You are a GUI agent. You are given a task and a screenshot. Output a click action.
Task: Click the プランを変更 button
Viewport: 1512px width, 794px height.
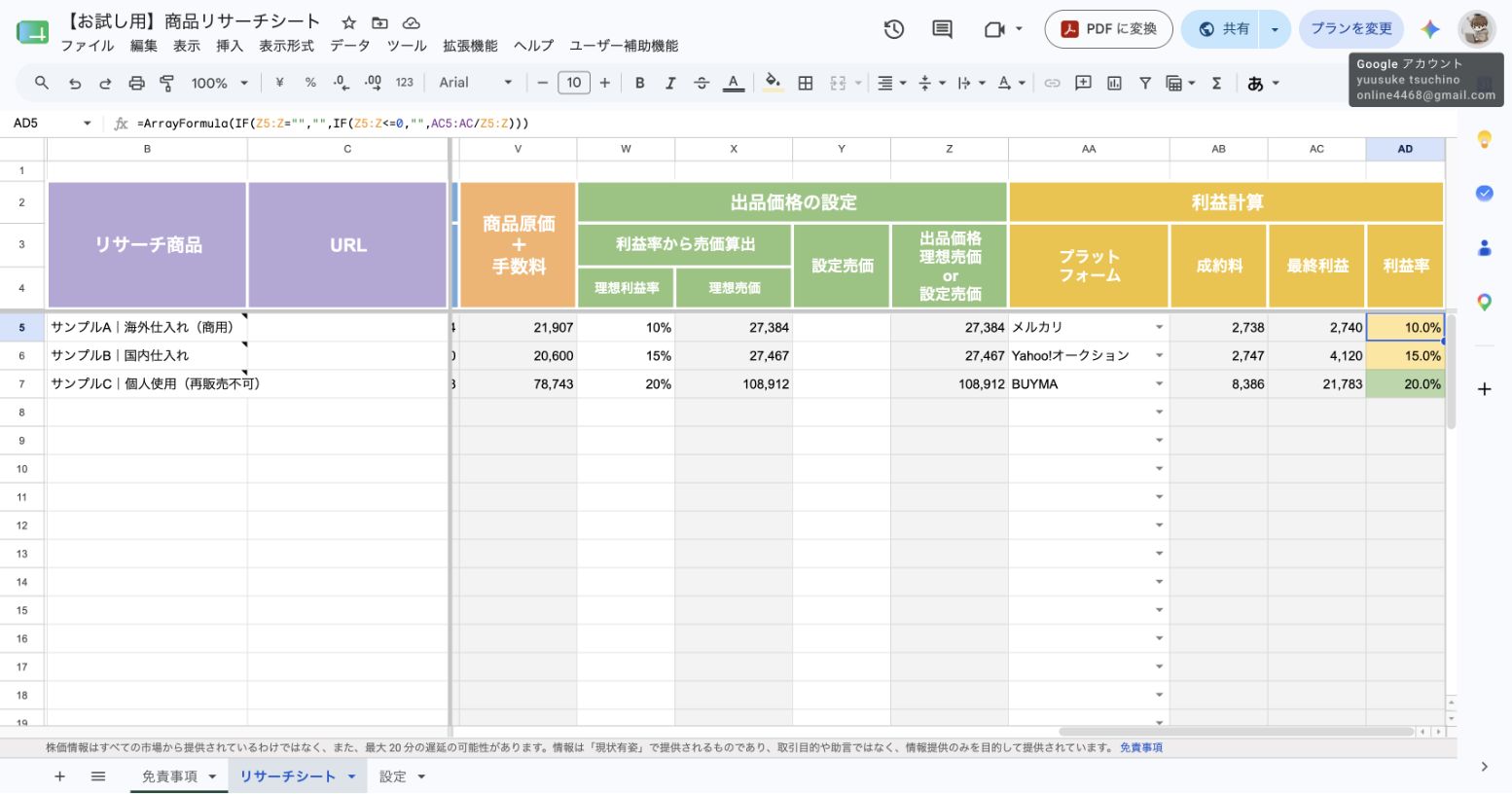[x=1351, y=29]
